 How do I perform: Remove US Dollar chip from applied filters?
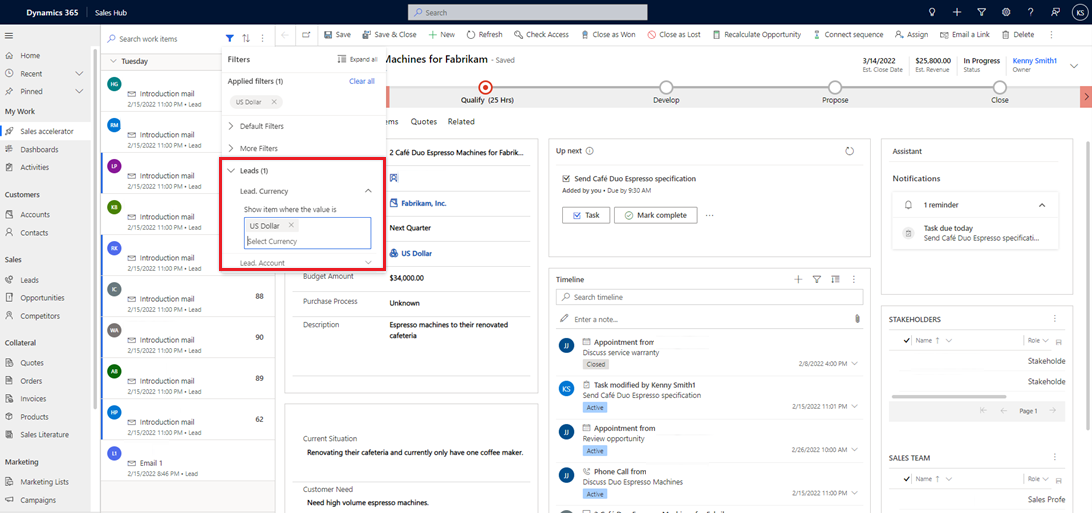[x=274, y=102]
